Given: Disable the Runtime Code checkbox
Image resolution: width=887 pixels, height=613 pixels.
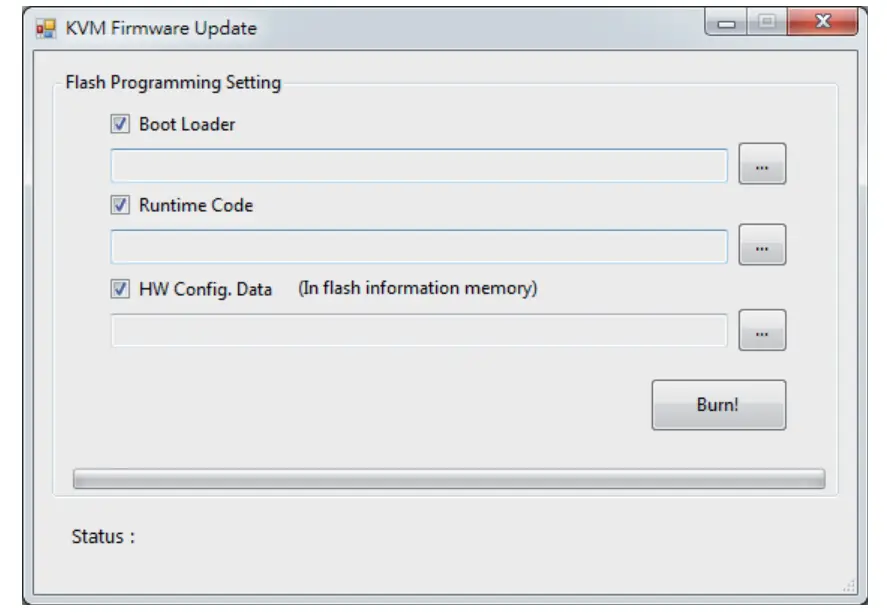Looking at the screenshot, I should click(x=119, y=206).
